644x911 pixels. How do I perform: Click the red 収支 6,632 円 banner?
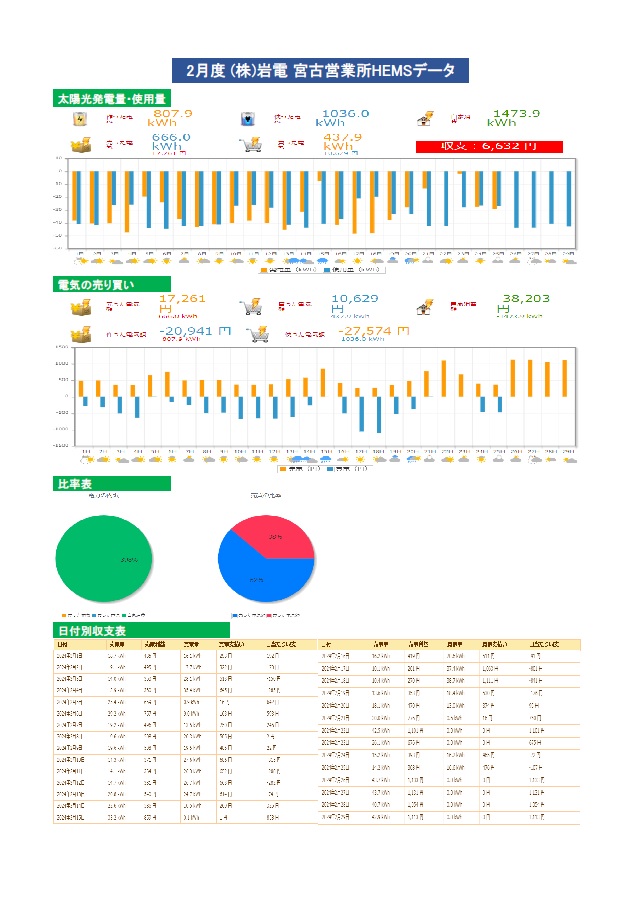click(x=489, y=146)
